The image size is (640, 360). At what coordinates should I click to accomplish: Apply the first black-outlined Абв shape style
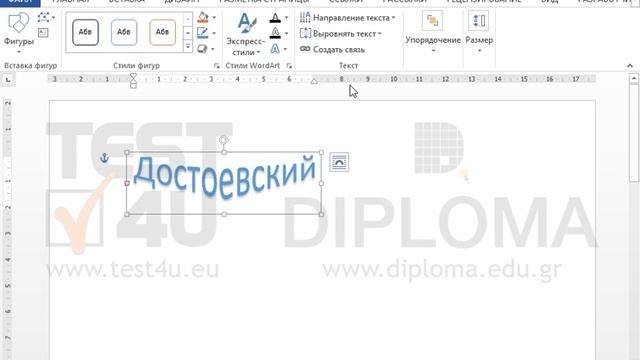[85, 32]
